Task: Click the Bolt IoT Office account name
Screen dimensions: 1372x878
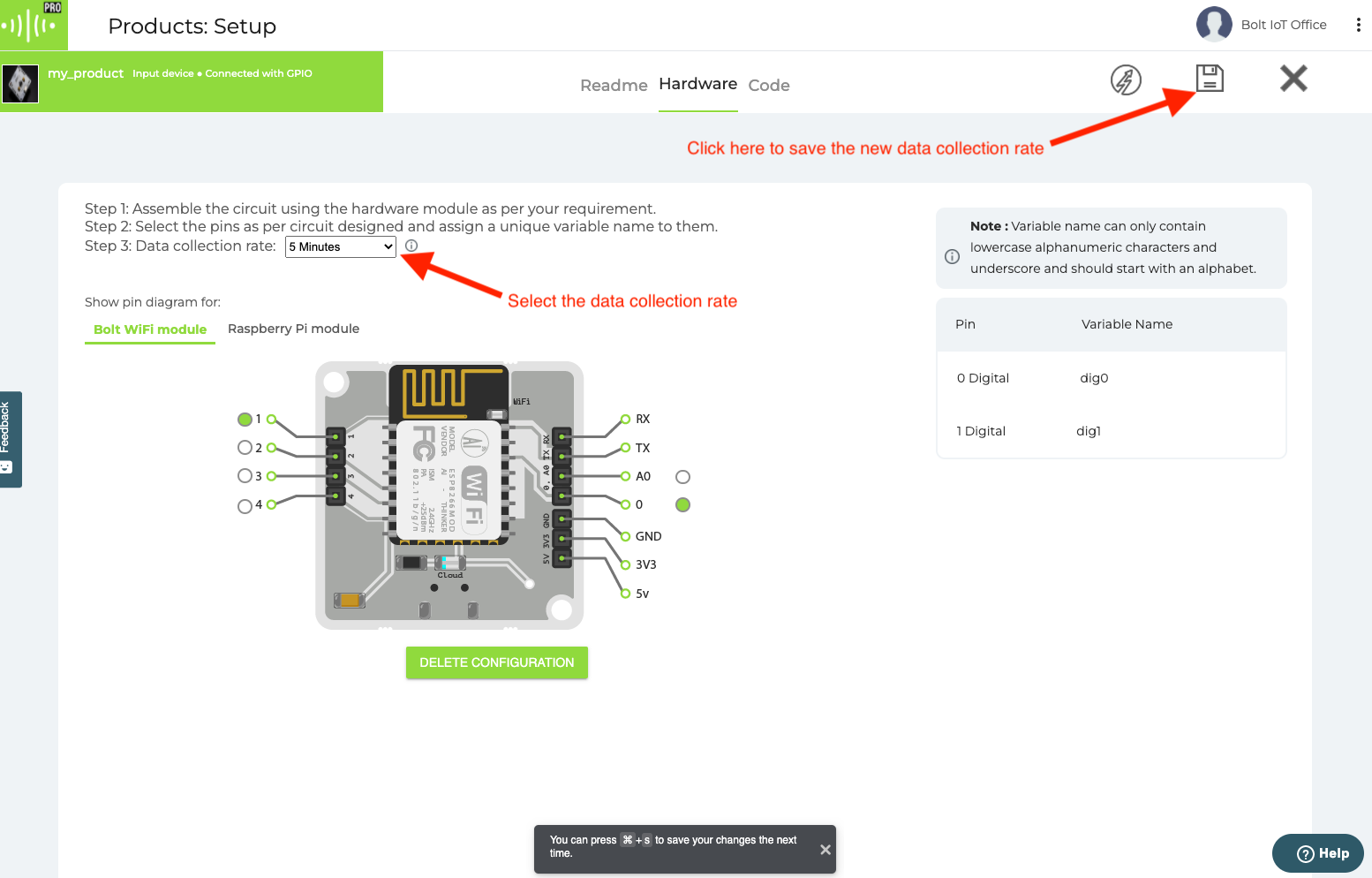Action: [x=1284, y=25]
